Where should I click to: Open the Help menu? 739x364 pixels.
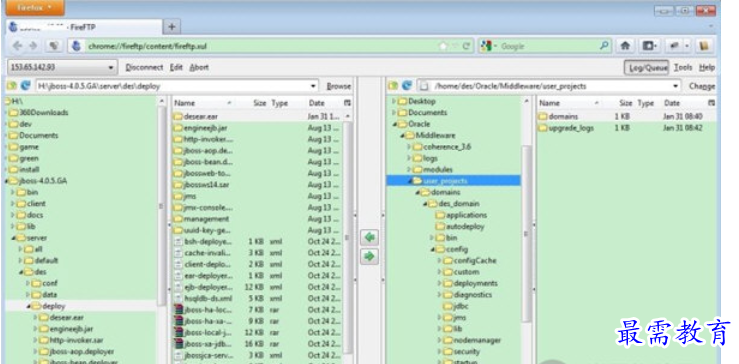pos(707,67)
